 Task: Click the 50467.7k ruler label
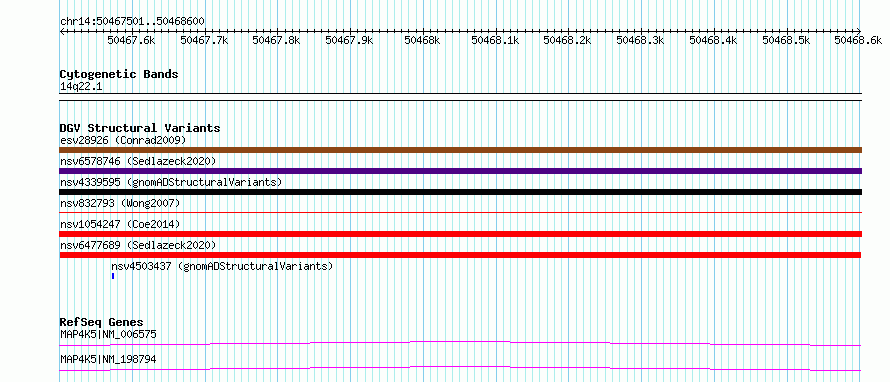pyautogui.click(x=204, y=40)
